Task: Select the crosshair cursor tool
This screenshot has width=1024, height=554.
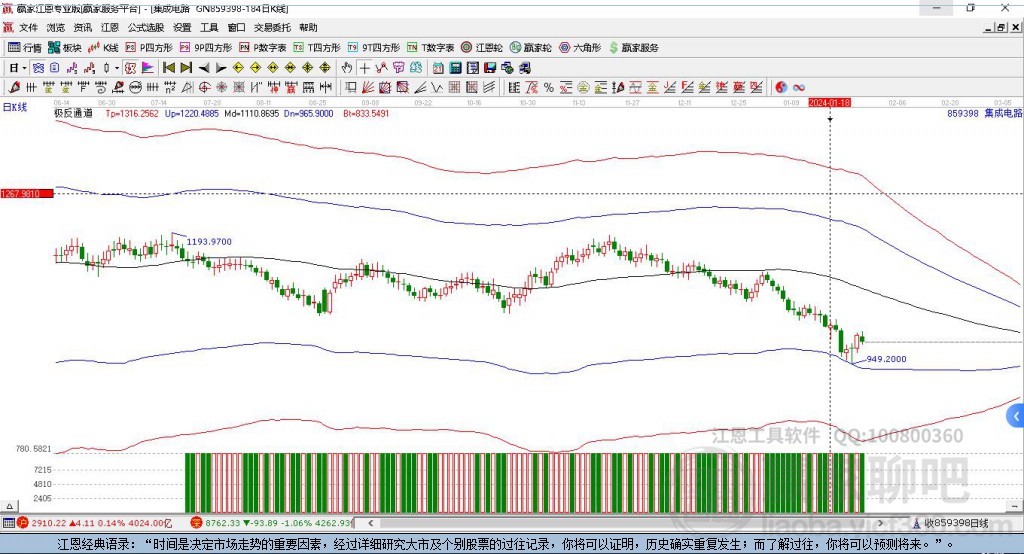Action: (365, 67)
